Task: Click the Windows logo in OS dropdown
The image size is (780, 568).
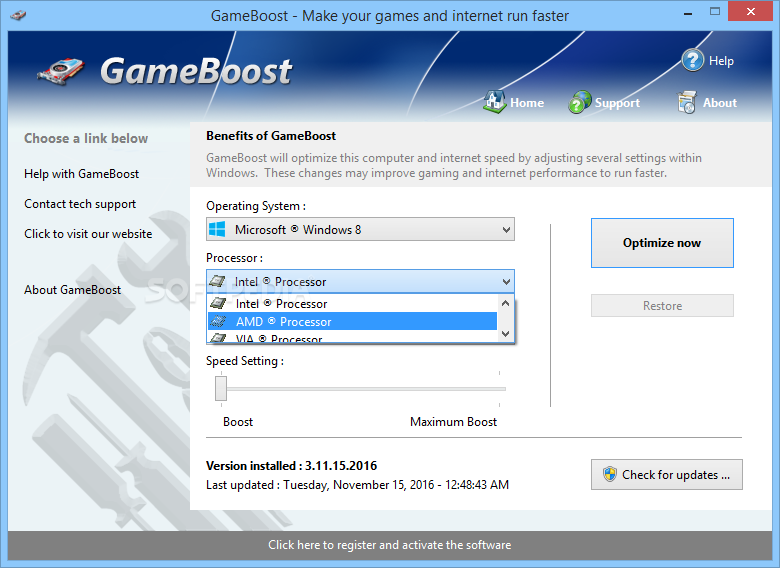Action: 217,229
